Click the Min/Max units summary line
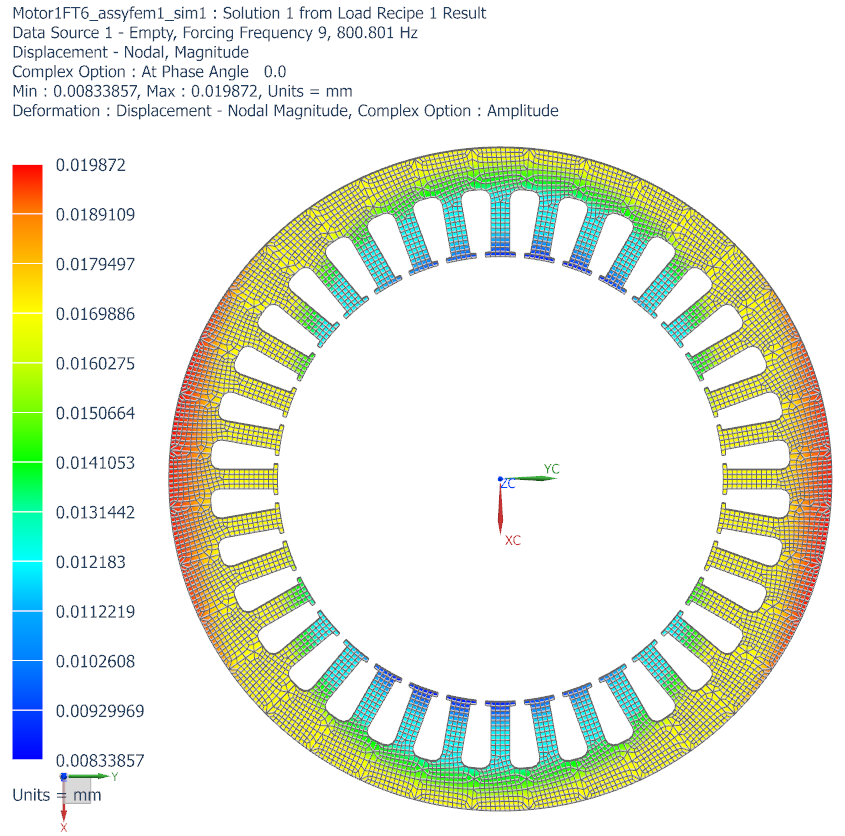845x836 pixels. click(x=182, y=91)
